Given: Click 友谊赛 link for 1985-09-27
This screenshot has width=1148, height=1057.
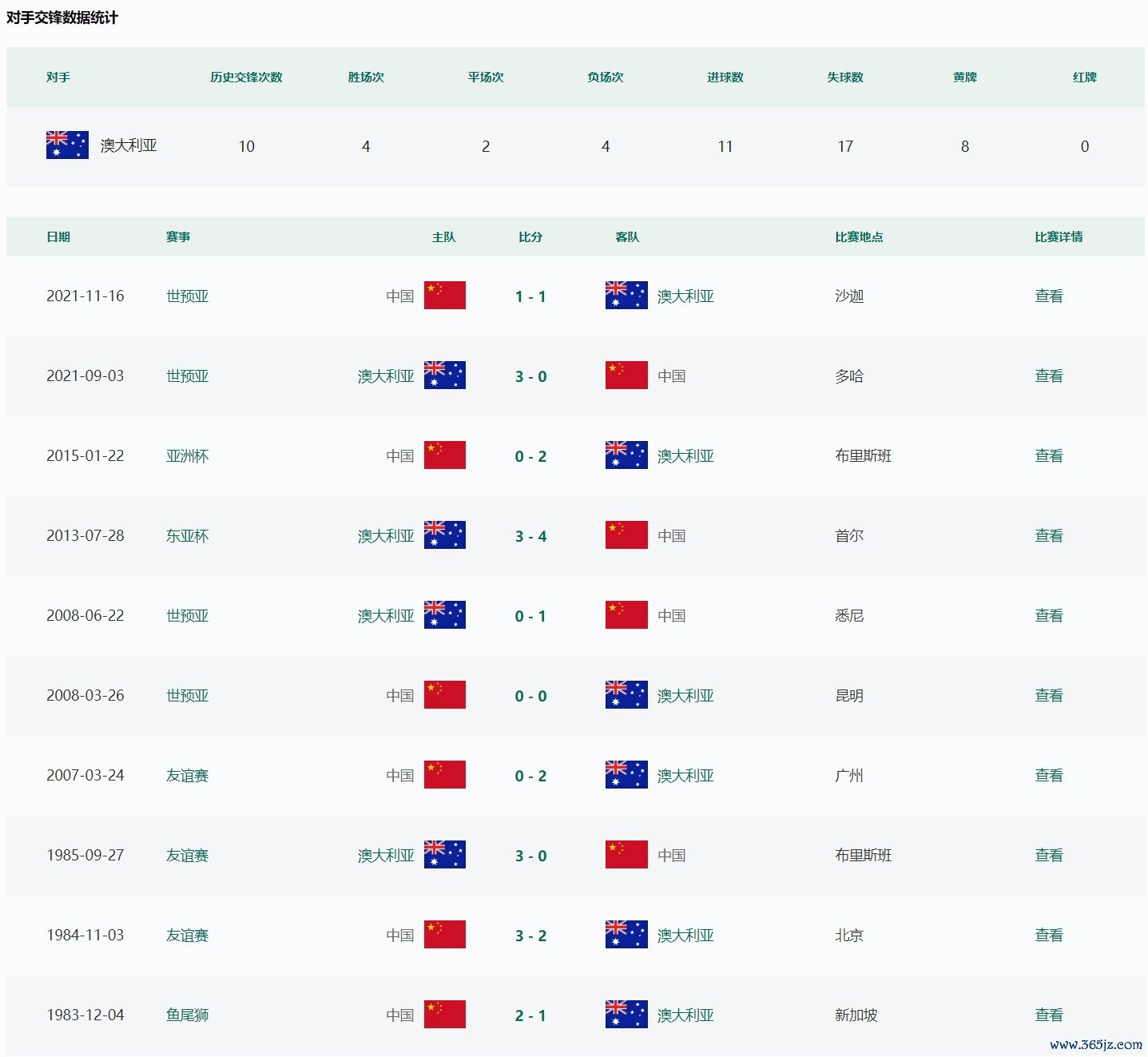Looking at the screenshot, I should point(187,856).
